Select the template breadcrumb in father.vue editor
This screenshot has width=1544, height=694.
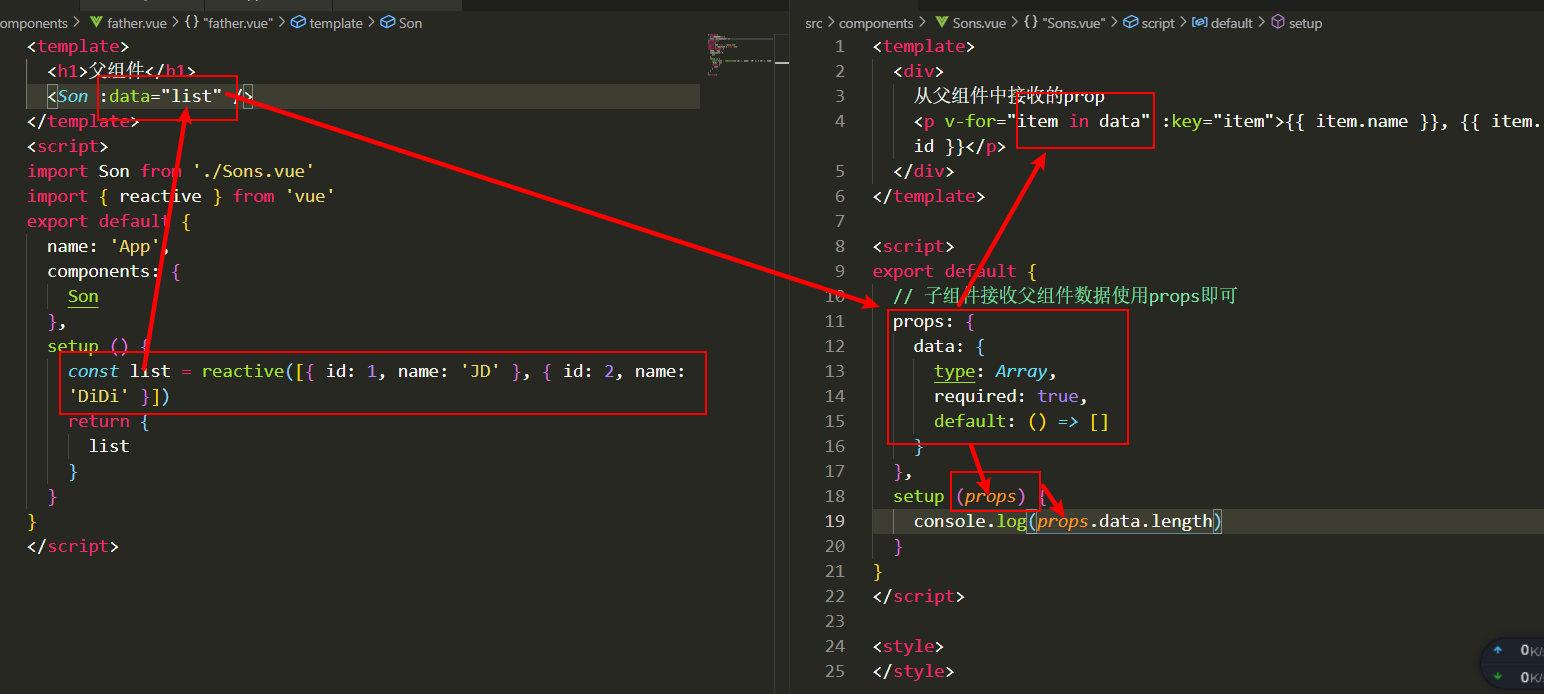336,22
